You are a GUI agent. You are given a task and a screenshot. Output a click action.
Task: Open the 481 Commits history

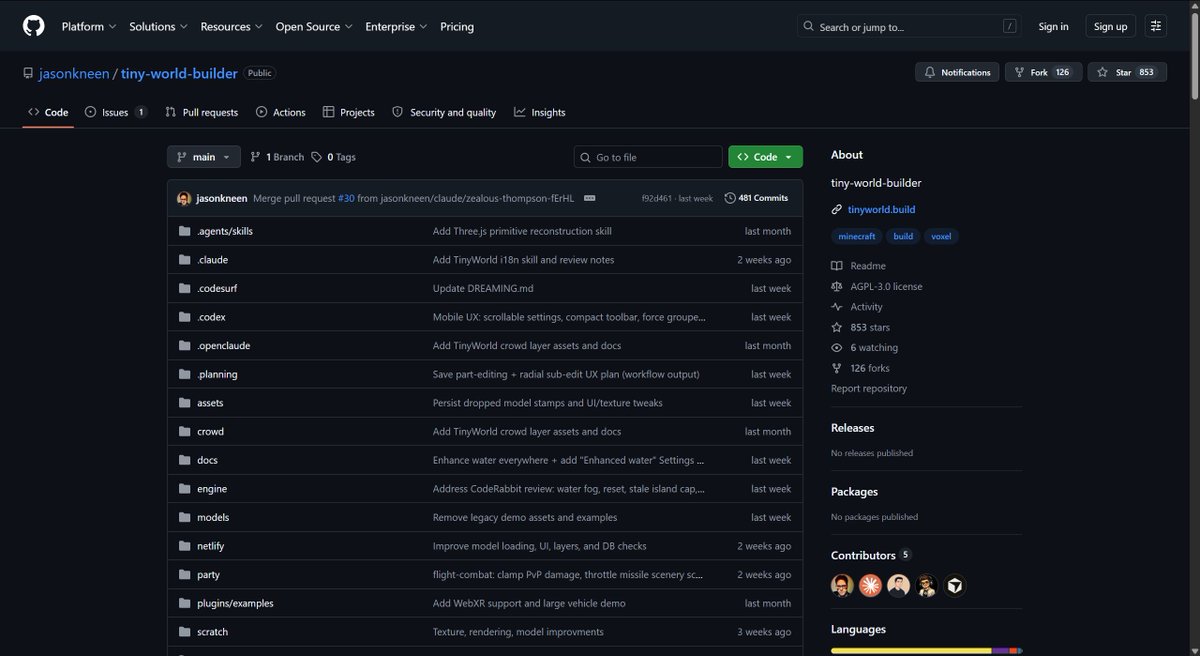click(756, 198)
